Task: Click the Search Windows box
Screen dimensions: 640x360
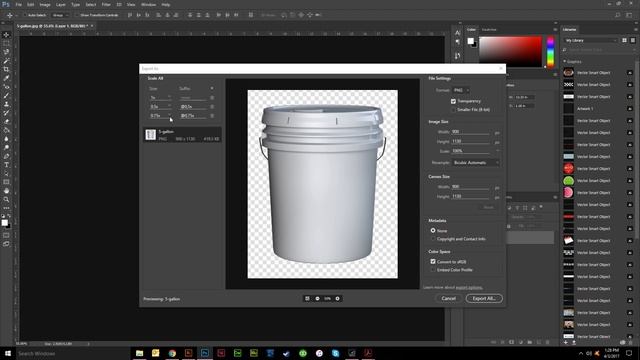Action: coord(73,353)
